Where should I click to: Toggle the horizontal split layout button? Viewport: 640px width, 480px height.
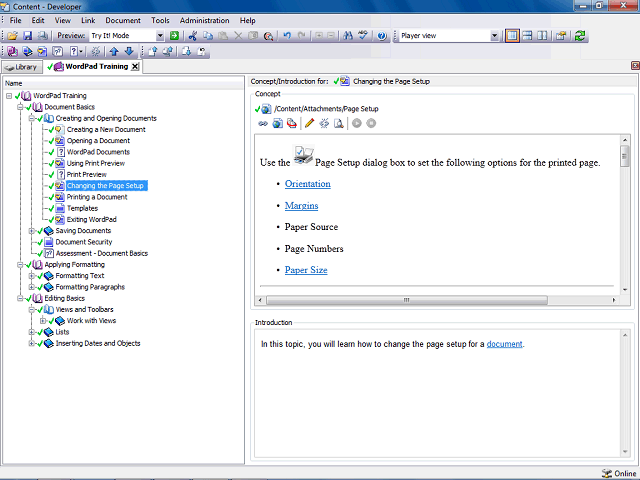527,36
